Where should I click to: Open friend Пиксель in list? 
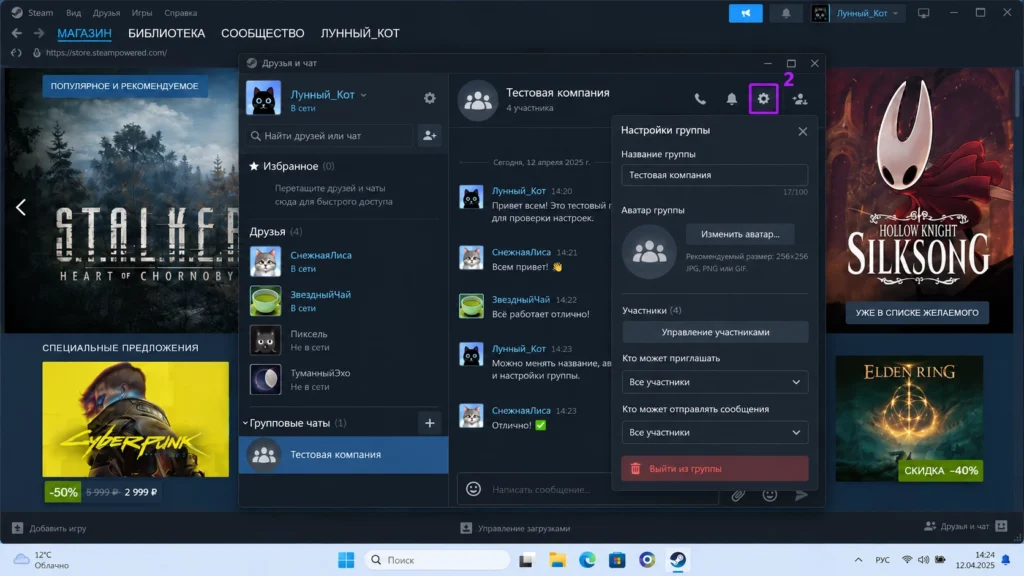click(344, 340)
